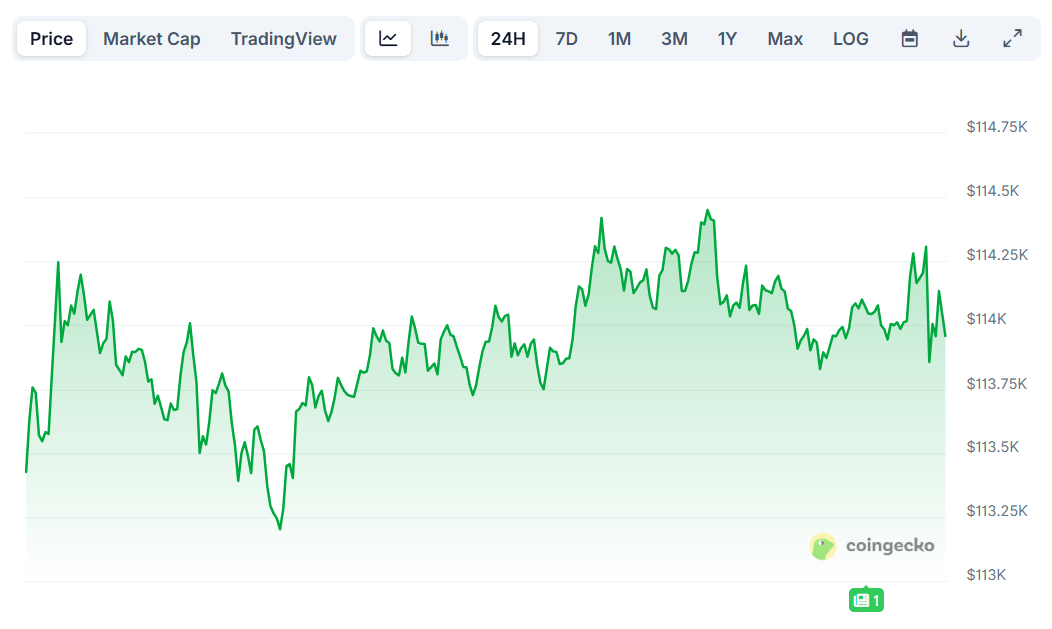Show the 1M chart range

coord(619,38)
